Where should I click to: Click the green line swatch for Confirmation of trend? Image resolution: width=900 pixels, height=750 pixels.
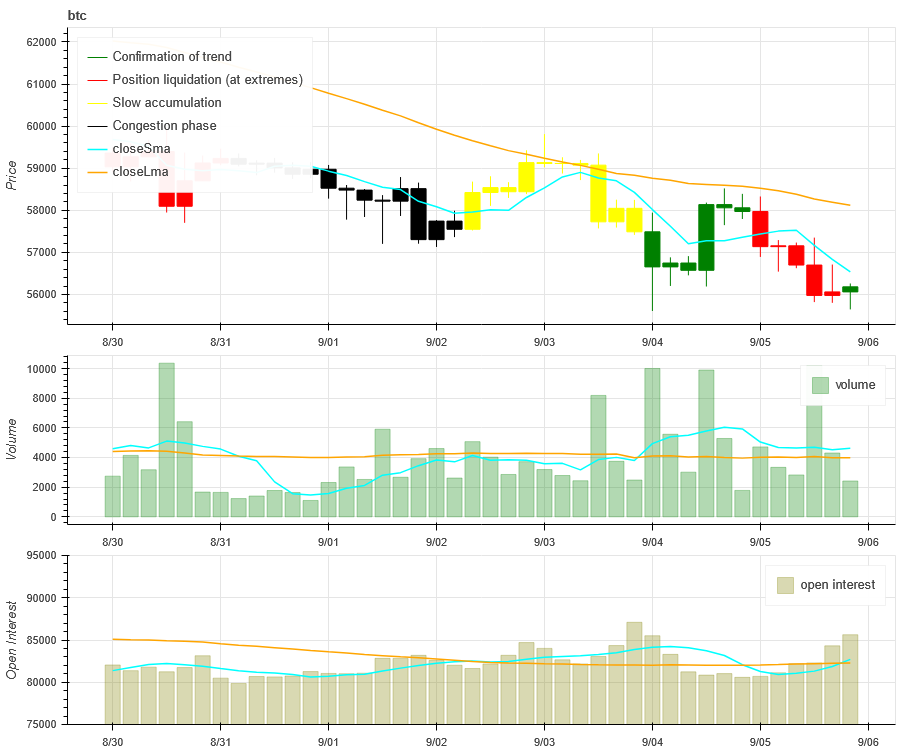click(x=97, y=57)
